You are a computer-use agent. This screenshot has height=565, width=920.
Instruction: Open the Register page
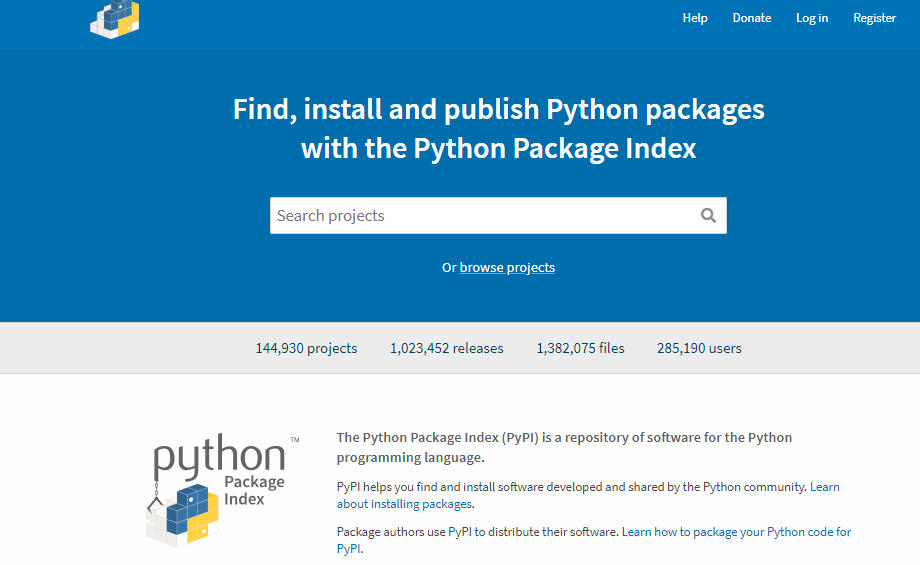click(874, 18)
